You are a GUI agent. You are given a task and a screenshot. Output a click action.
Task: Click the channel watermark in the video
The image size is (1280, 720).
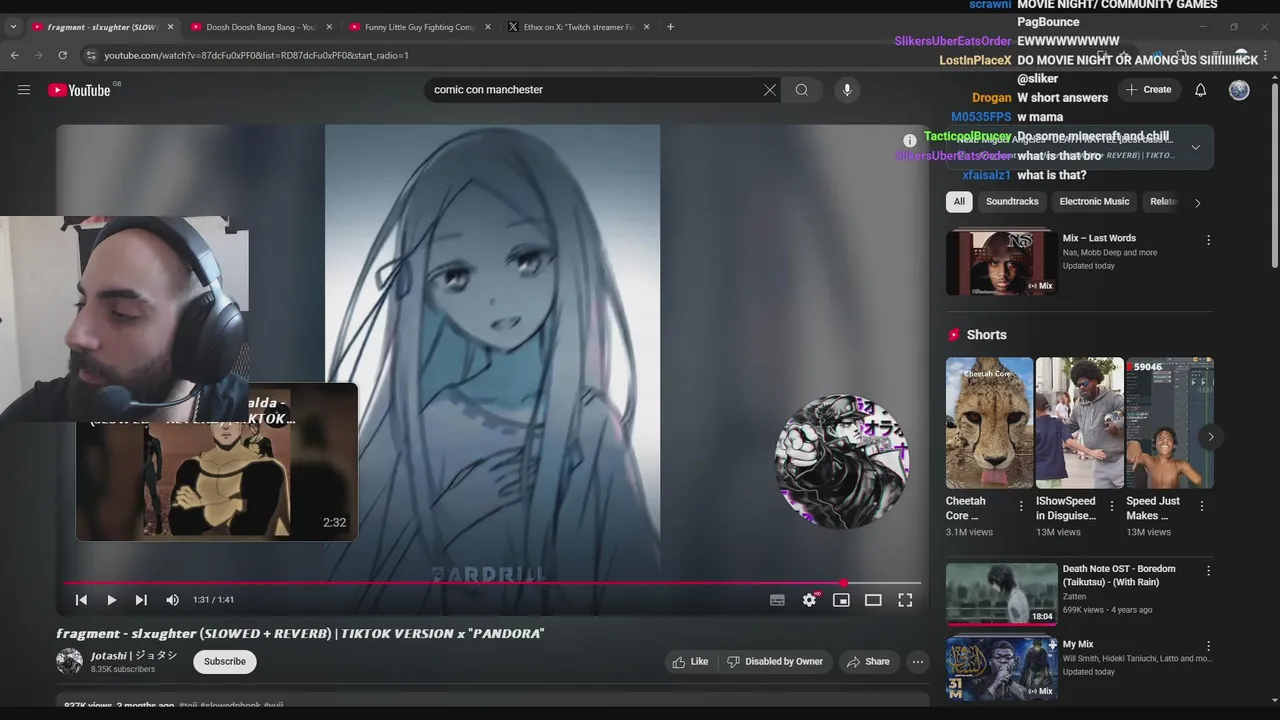[842, 461]
